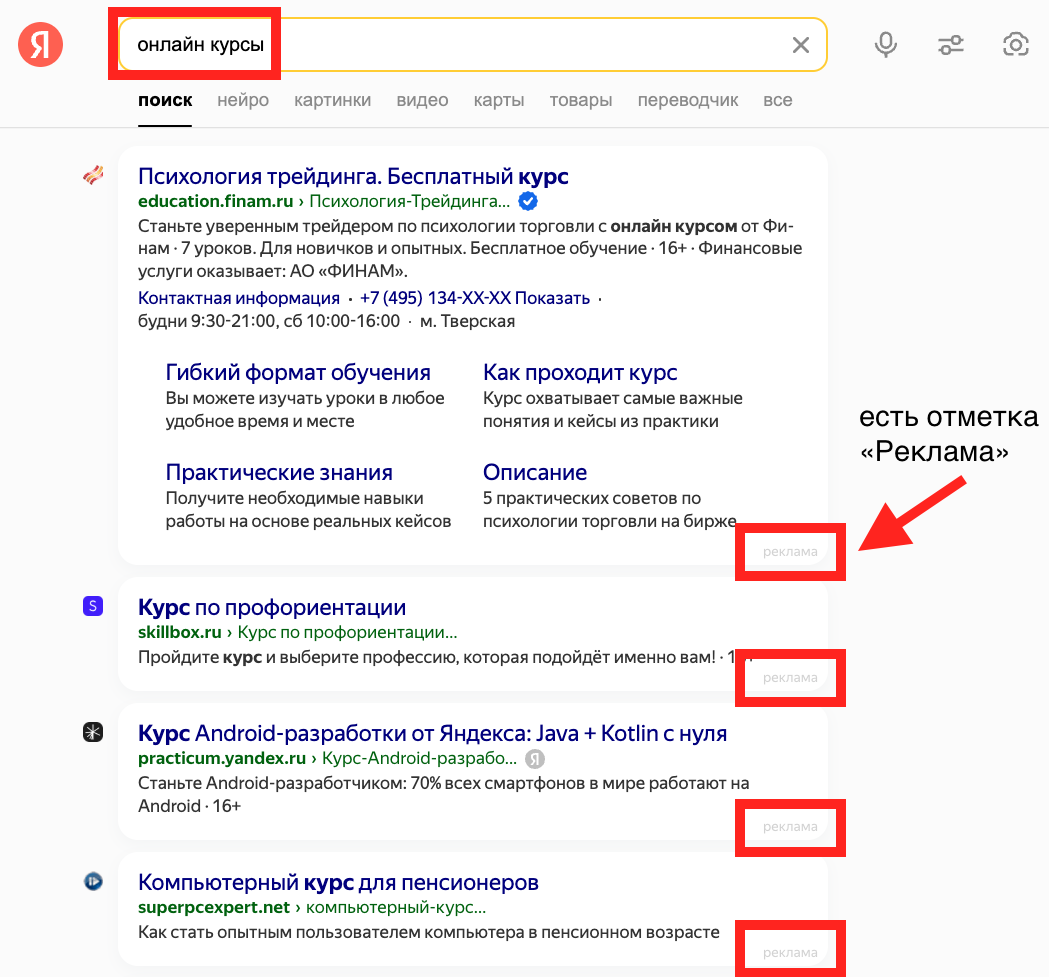The width and height of the screenshot is (1049, 977).
Task: Open sitelink «Описание»
Action: pos(535,472)
